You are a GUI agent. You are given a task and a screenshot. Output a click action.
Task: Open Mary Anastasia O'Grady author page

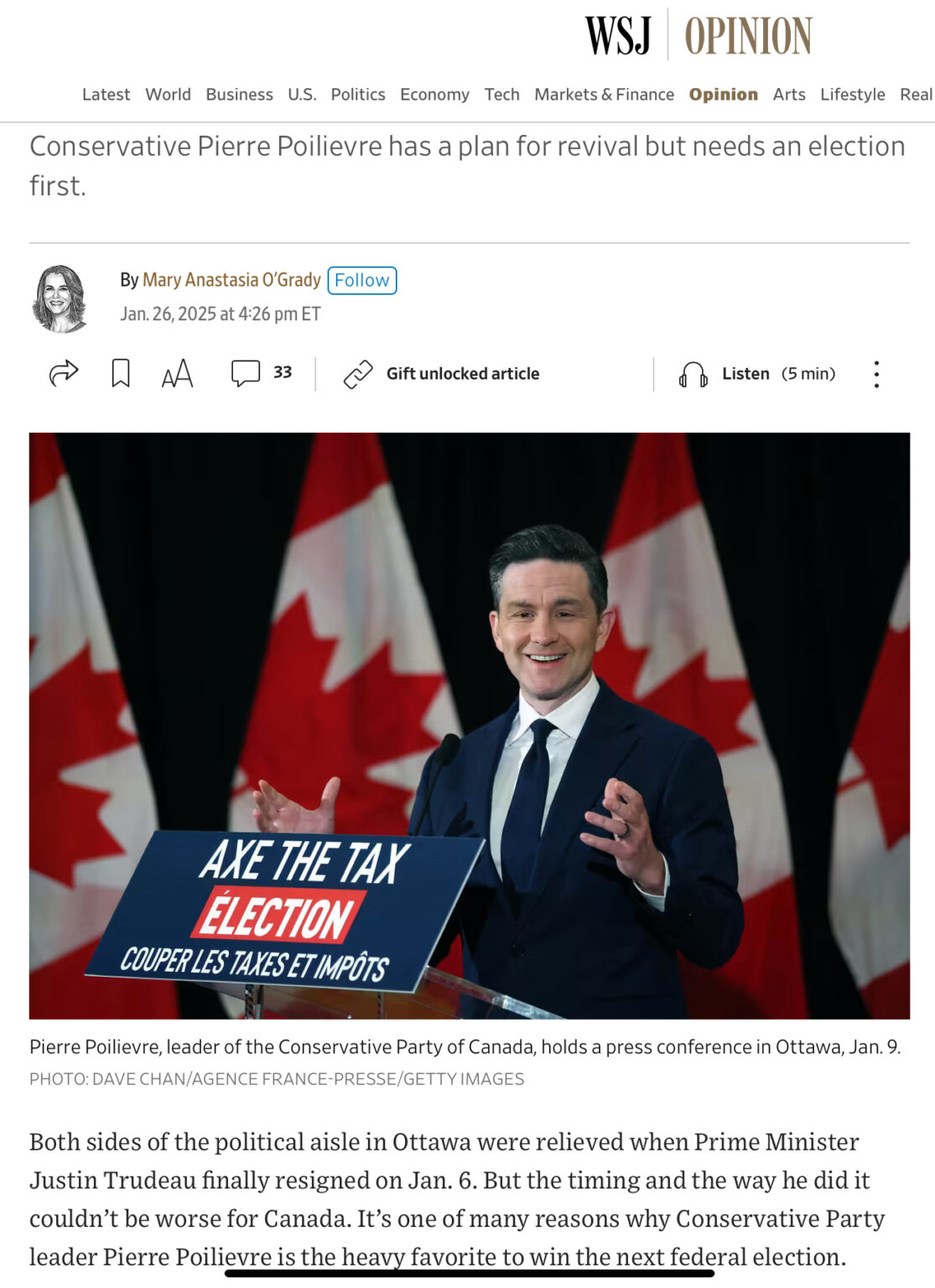point(231,279)
